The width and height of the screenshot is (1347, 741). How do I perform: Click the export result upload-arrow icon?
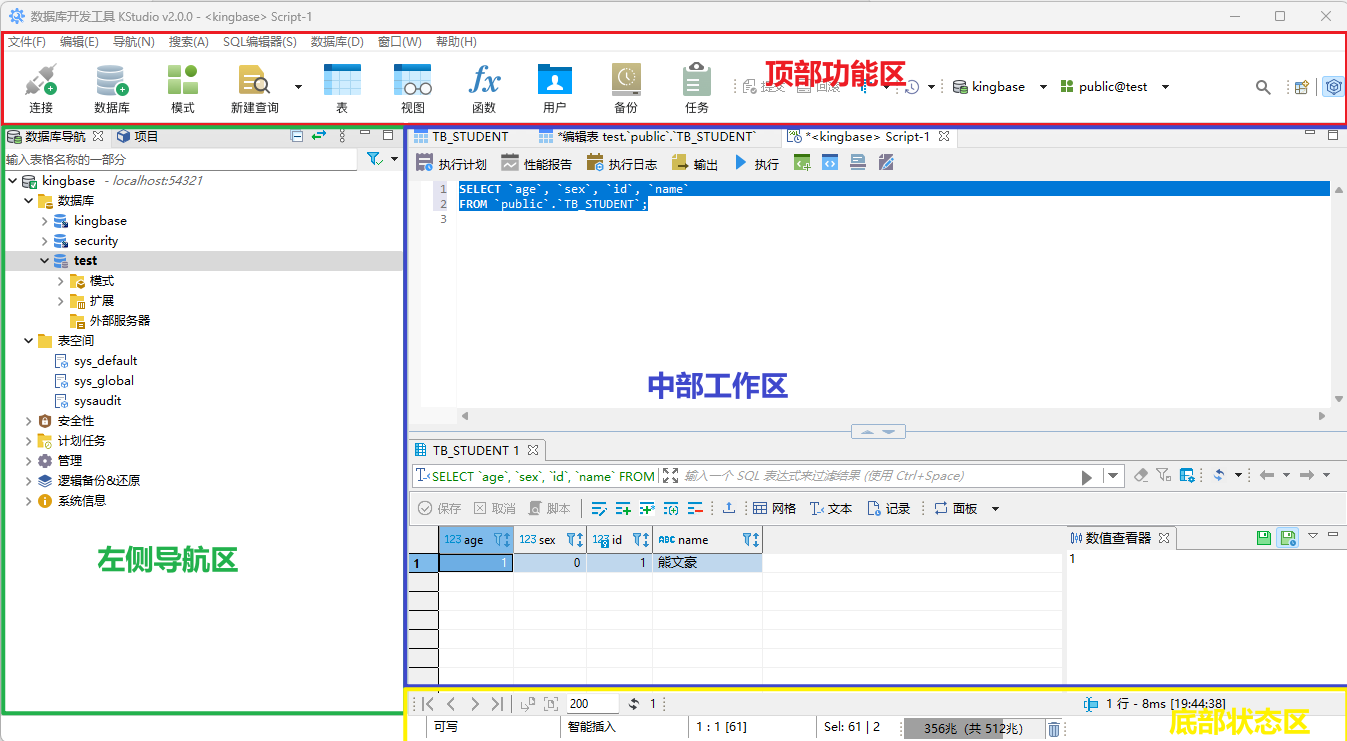(x=729, y=508)
